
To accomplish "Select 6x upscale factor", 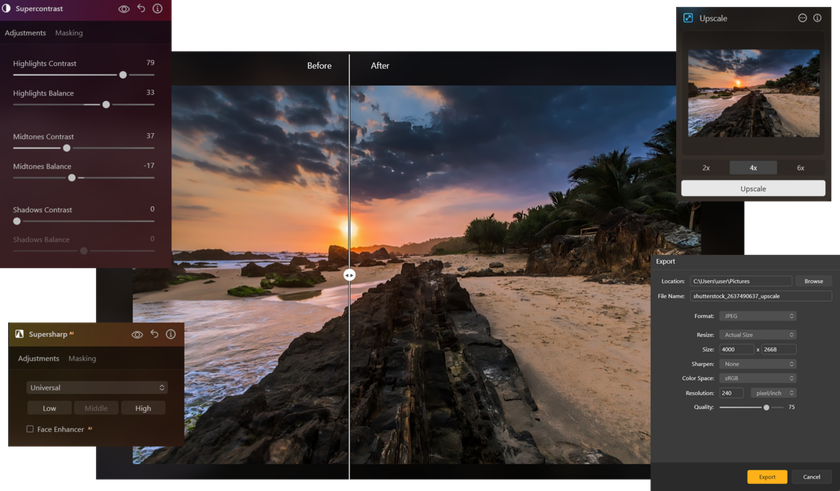I will 800,168.
